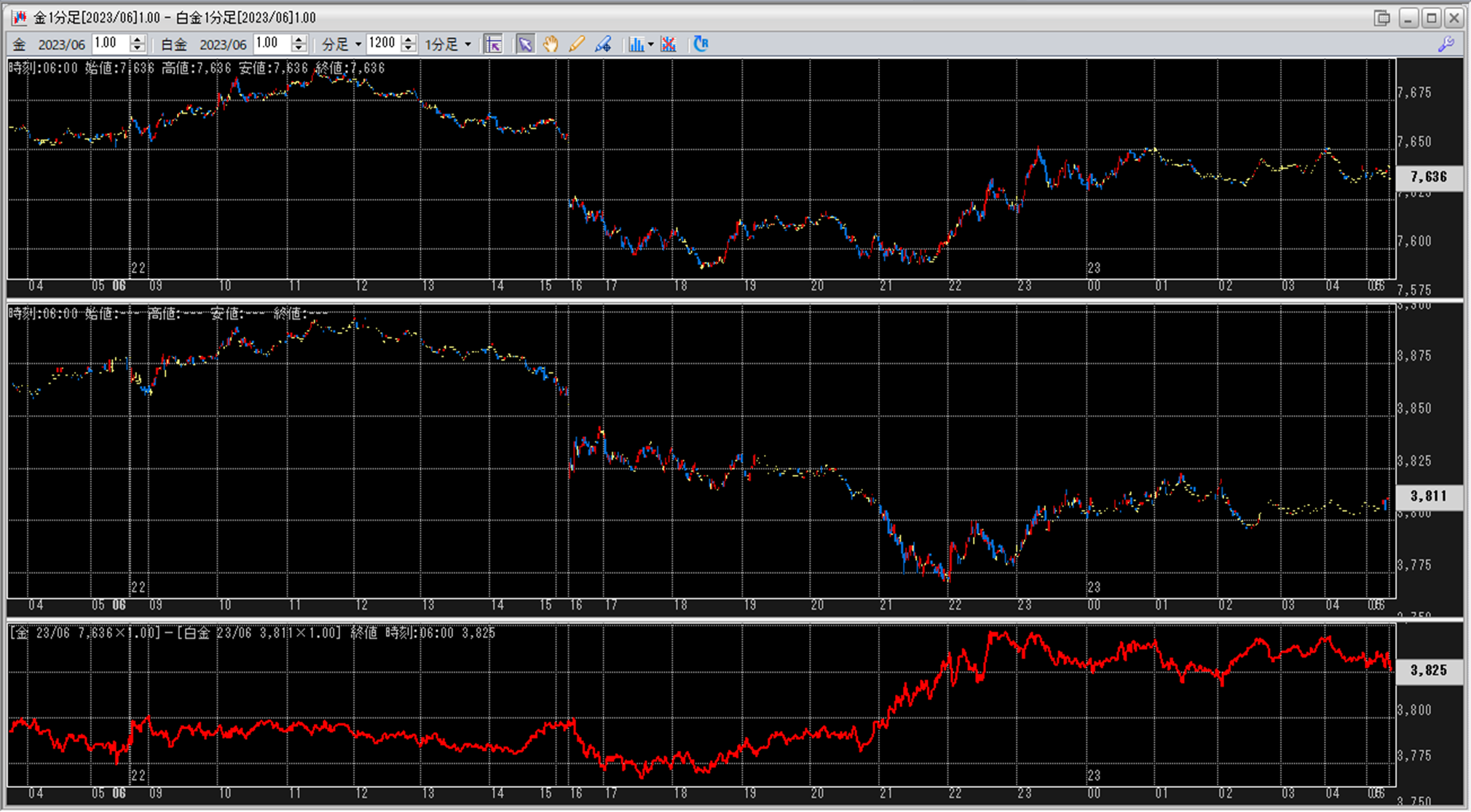This screenshot has height=812, width=1471.
Task: Increase the platinum multiplier with up arrow
Action: pyautogui.click(x=299, y=39)
